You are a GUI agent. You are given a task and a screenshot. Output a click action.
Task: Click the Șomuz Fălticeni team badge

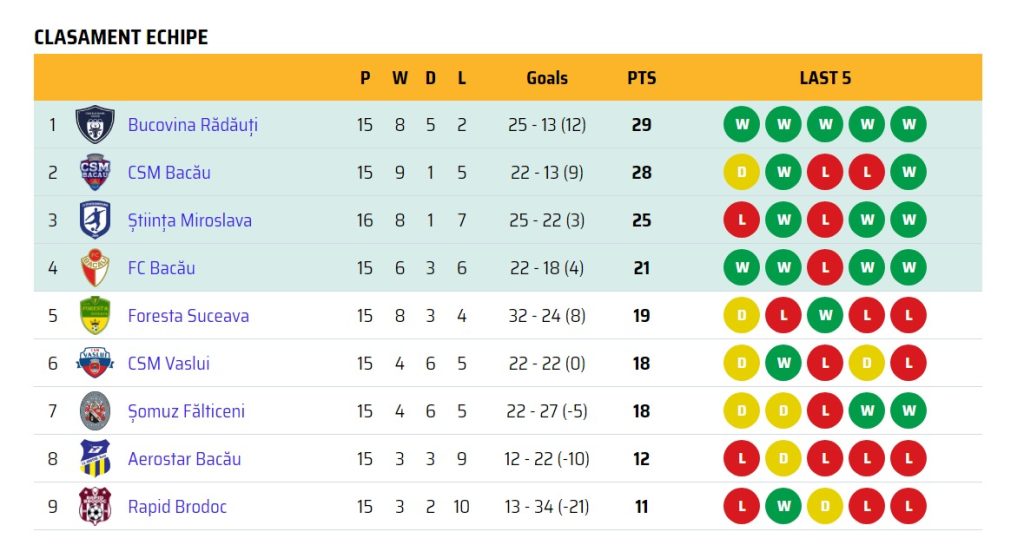(x=95, y=411)
